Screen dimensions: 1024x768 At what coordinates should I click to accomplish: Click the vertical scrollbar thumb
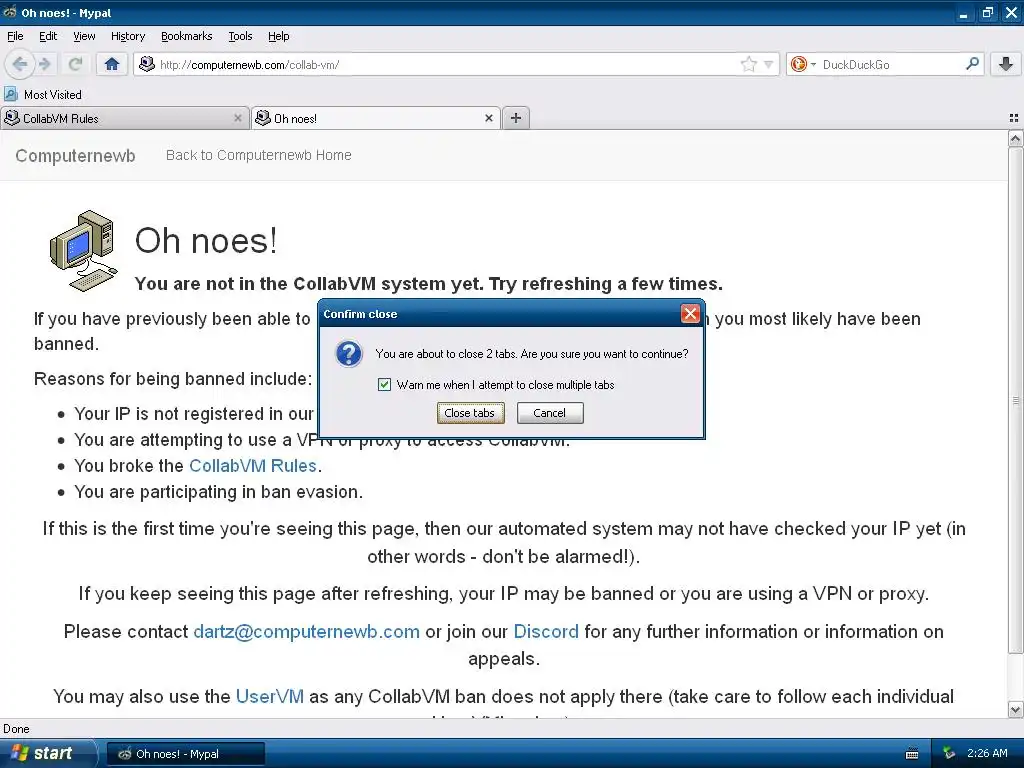(1015, 400)
